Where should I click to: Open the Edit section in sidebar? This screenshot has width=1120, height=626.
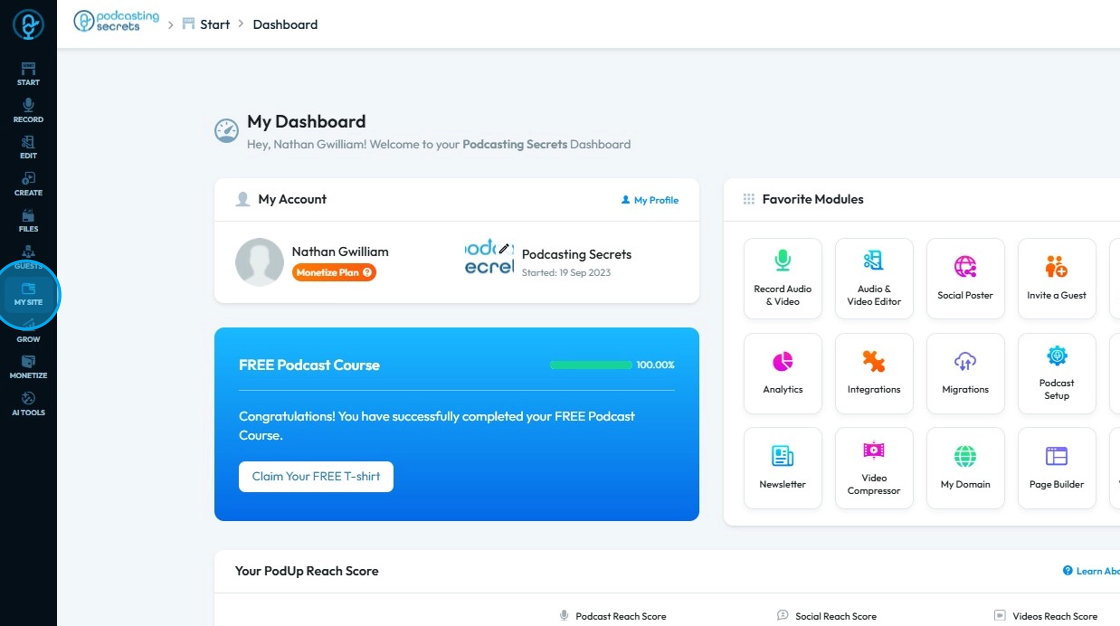28,147
